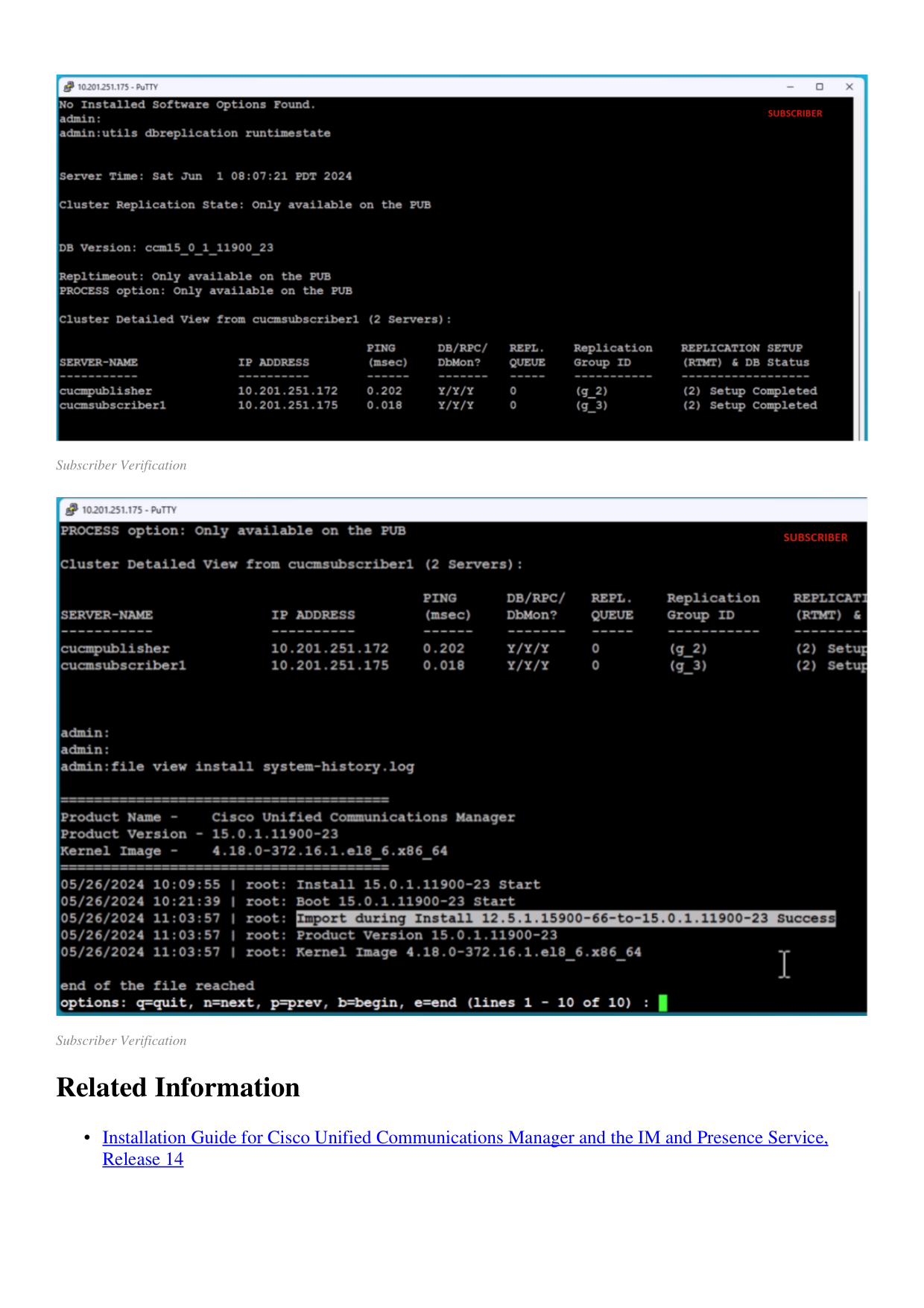Click the second 'Subscriber Verification' caption

[x=121, y=1040]
